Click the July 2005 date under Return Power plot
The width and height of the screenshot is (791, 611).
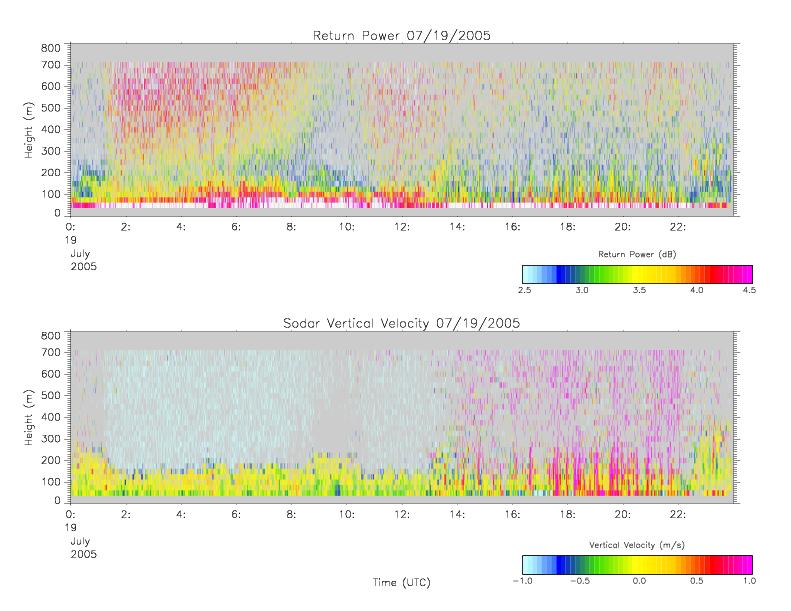(x=83, y=260)
